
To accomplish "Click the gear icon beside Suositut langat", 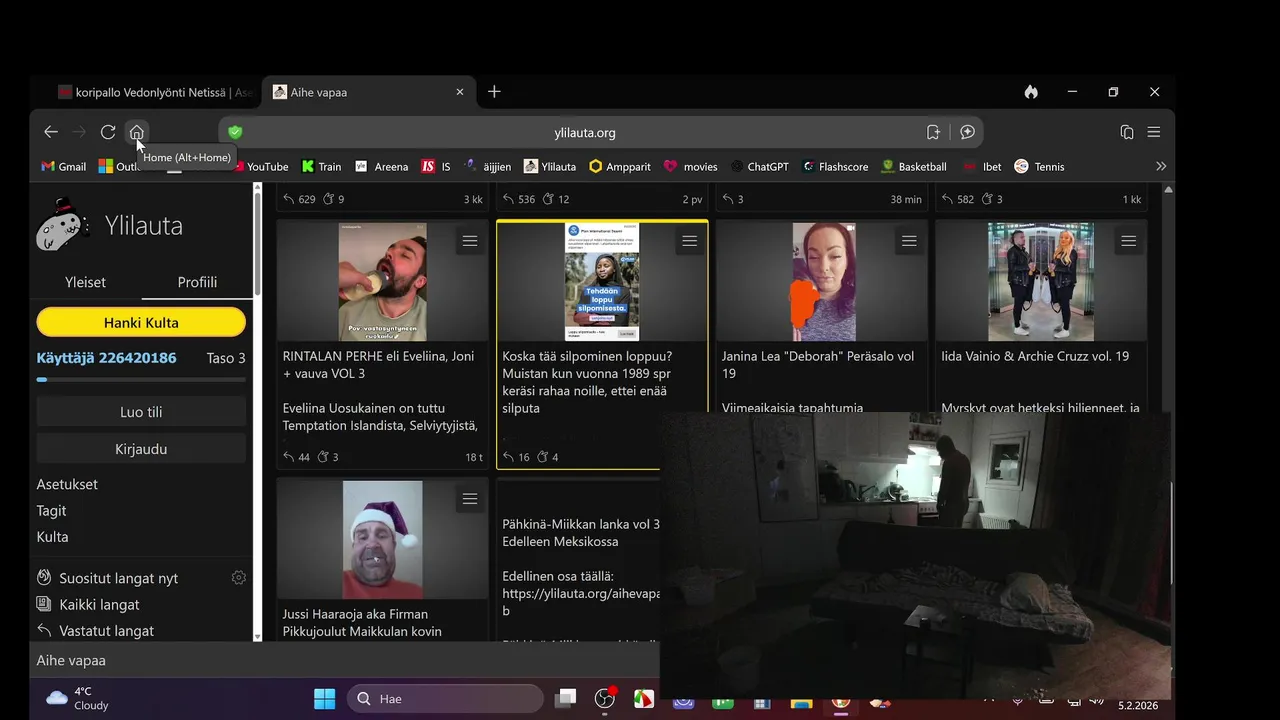I will click(238, 578).
